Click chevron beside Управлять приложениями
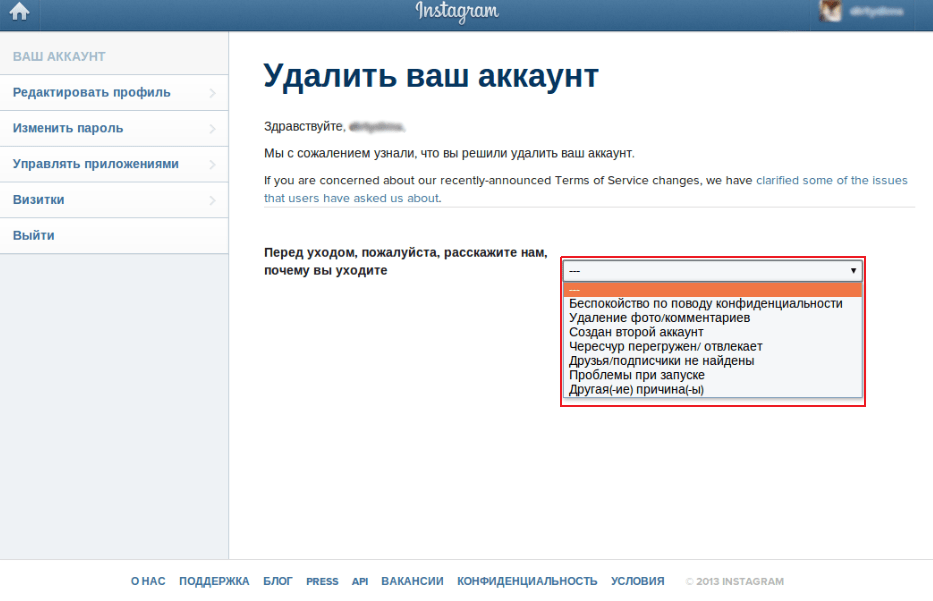 pos(212,164)
